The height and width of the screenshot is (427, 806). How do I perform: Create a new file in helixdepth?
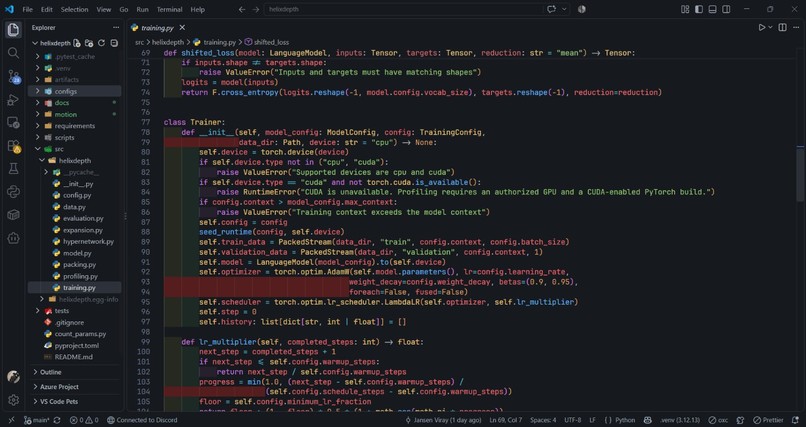(77, 43)
